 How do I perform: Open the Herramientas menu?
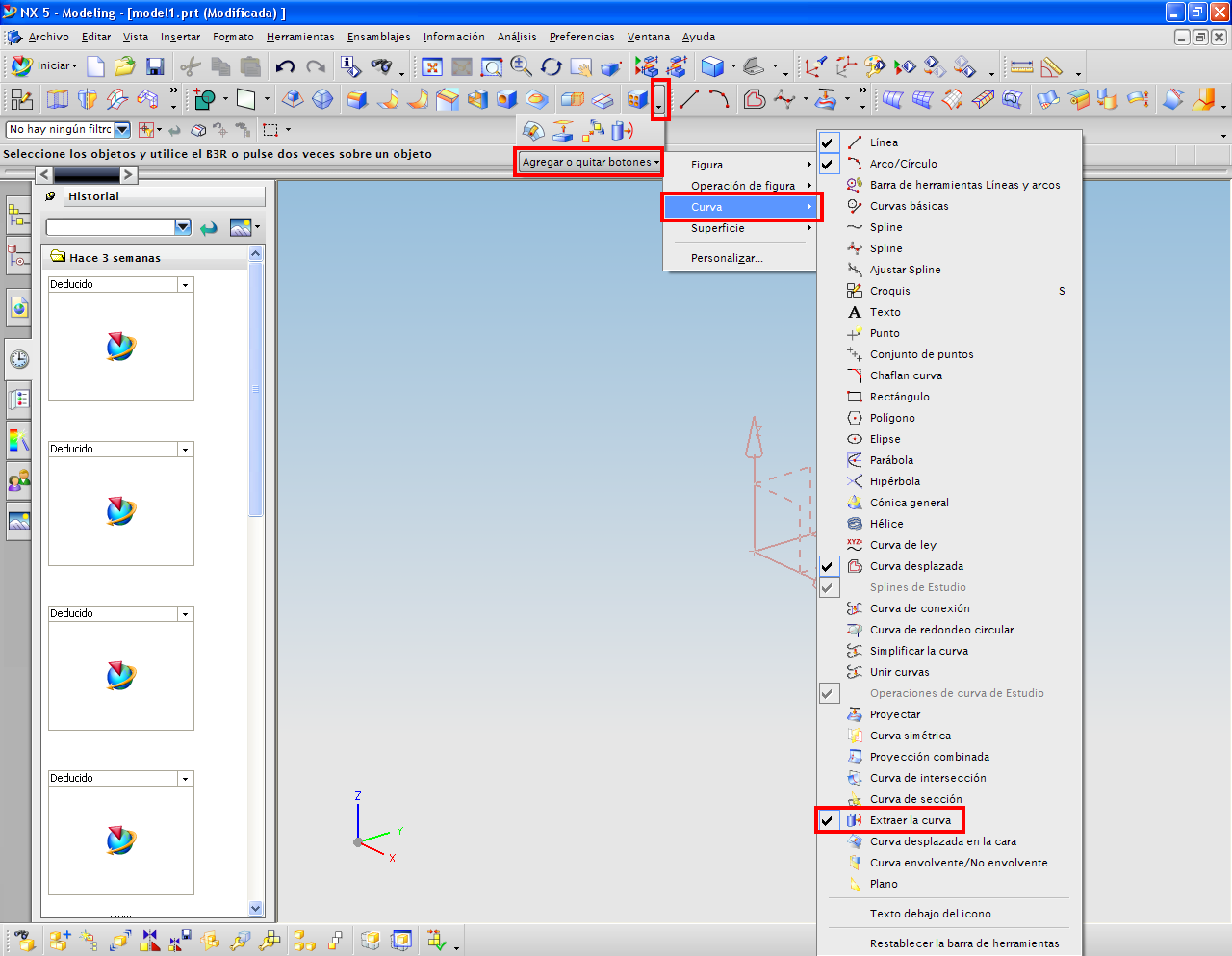click(x=300, y=37)
